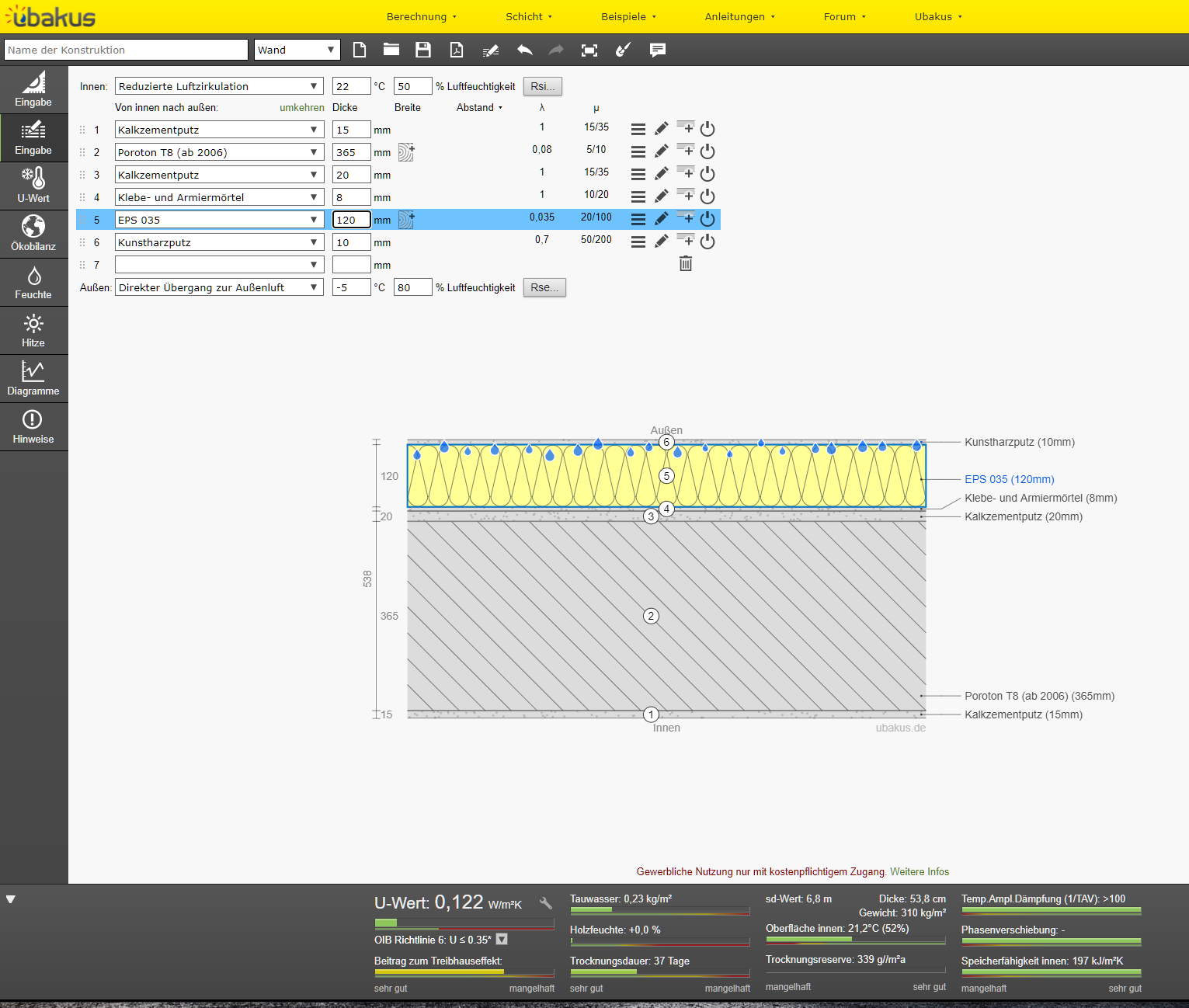Open Weitere Infos link
Image resolution: width=1189 pixels, height=1008 pixels.
pyautogui.click(x=920, y=871)
